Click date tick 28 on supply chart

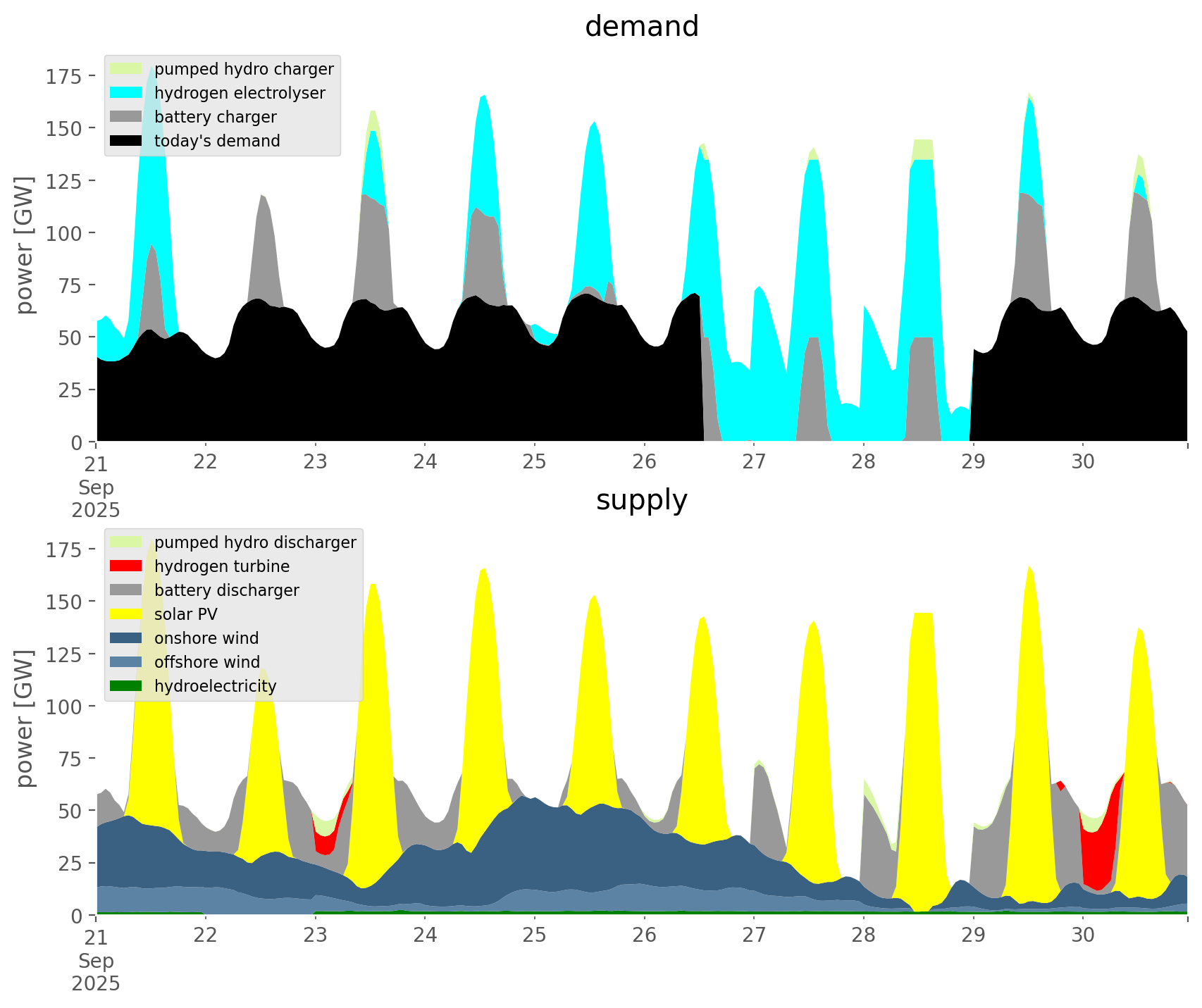click(863, 935)
